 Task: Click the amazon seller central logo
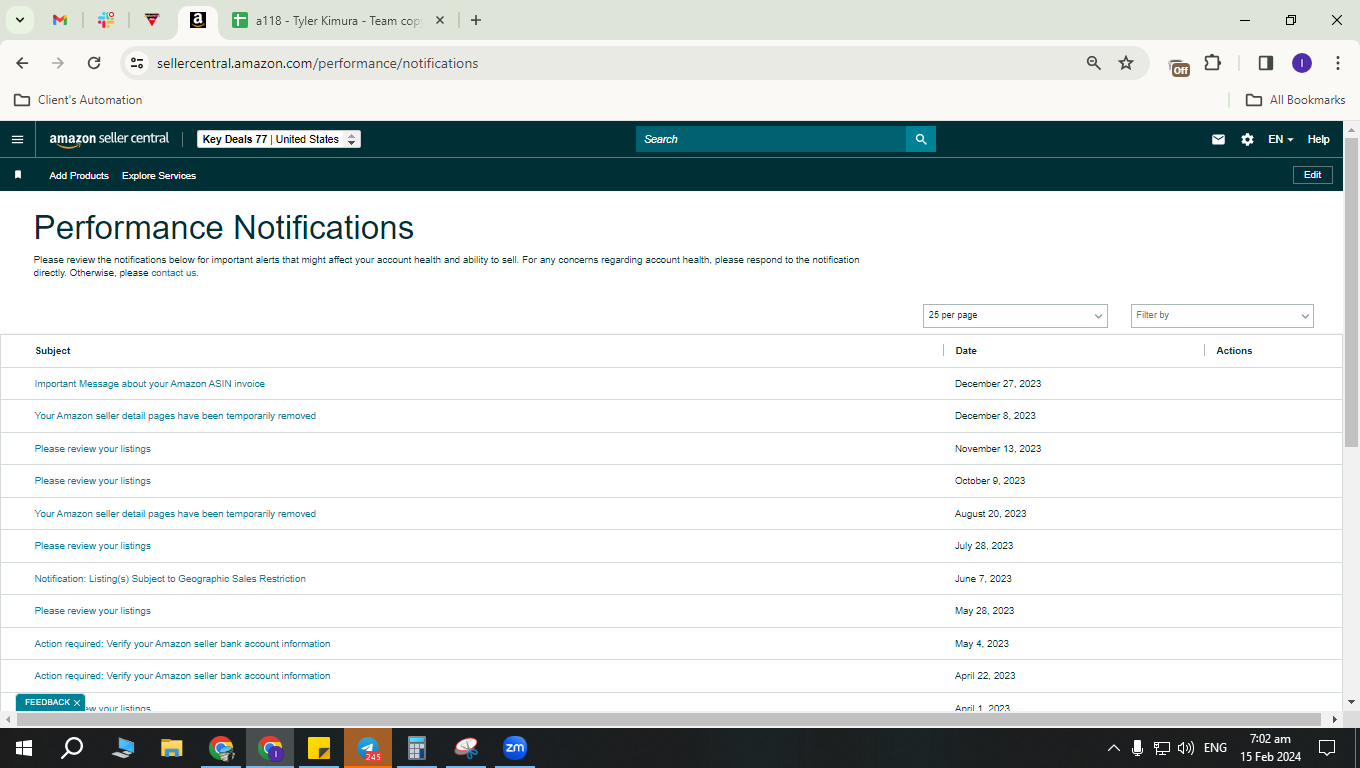pos(109,139)
